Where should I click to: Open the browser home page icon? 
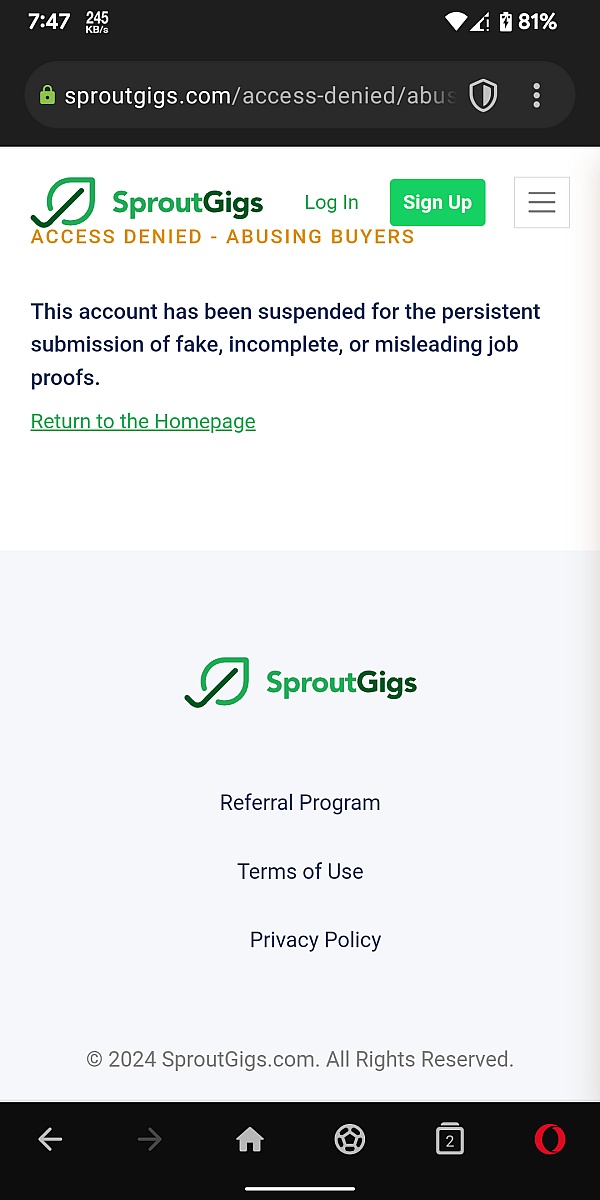[250, 1139]
